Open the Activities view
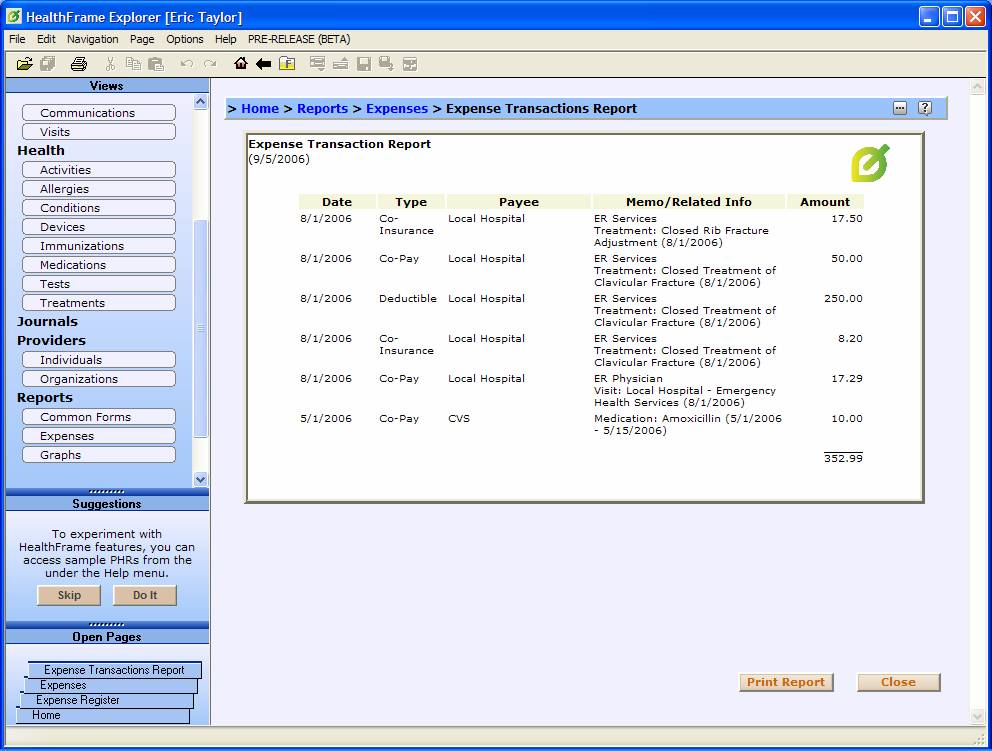The width and height of the screenshot is (992, 751). click(x=99, y=170)
